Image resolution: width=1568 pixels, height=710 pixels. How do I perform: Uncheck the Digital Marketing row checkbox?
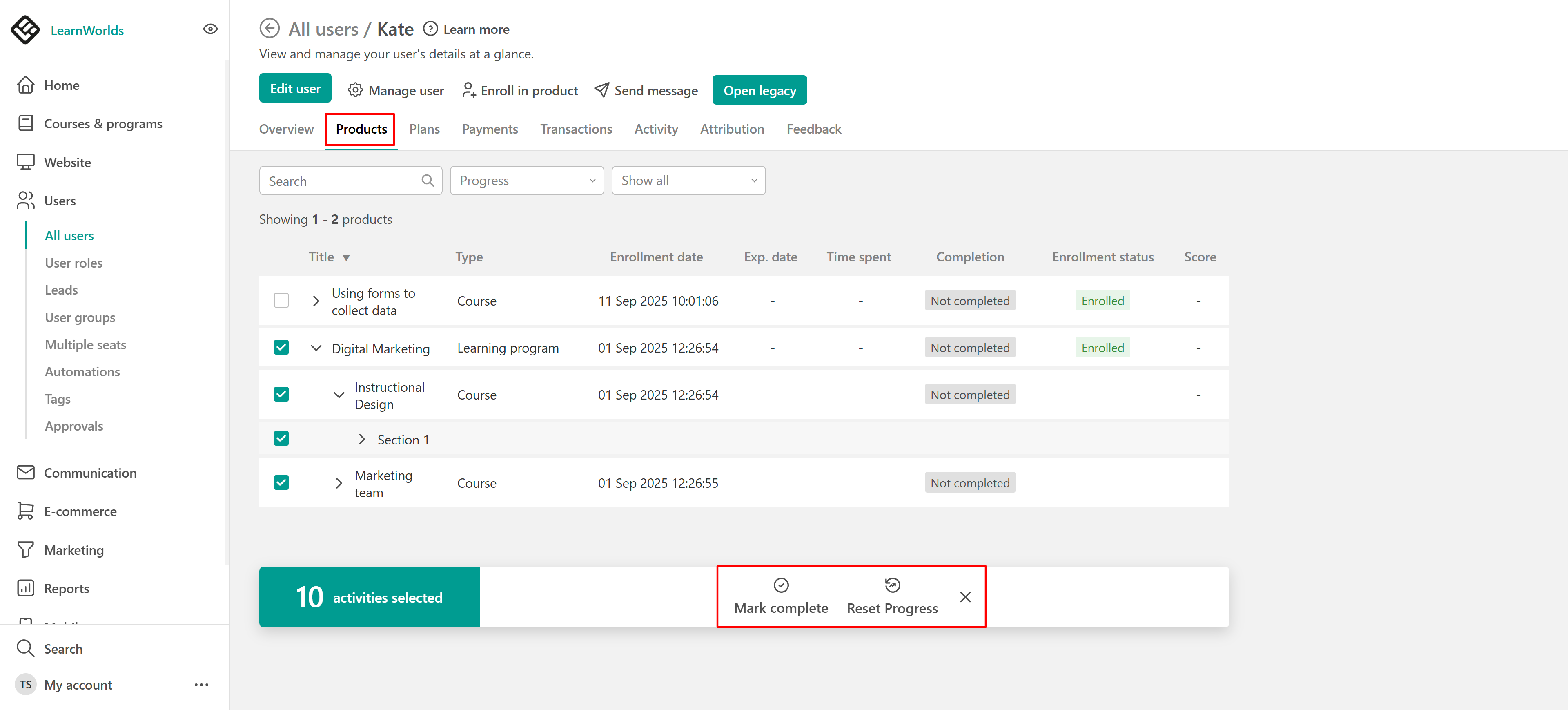tap(281, 348)
